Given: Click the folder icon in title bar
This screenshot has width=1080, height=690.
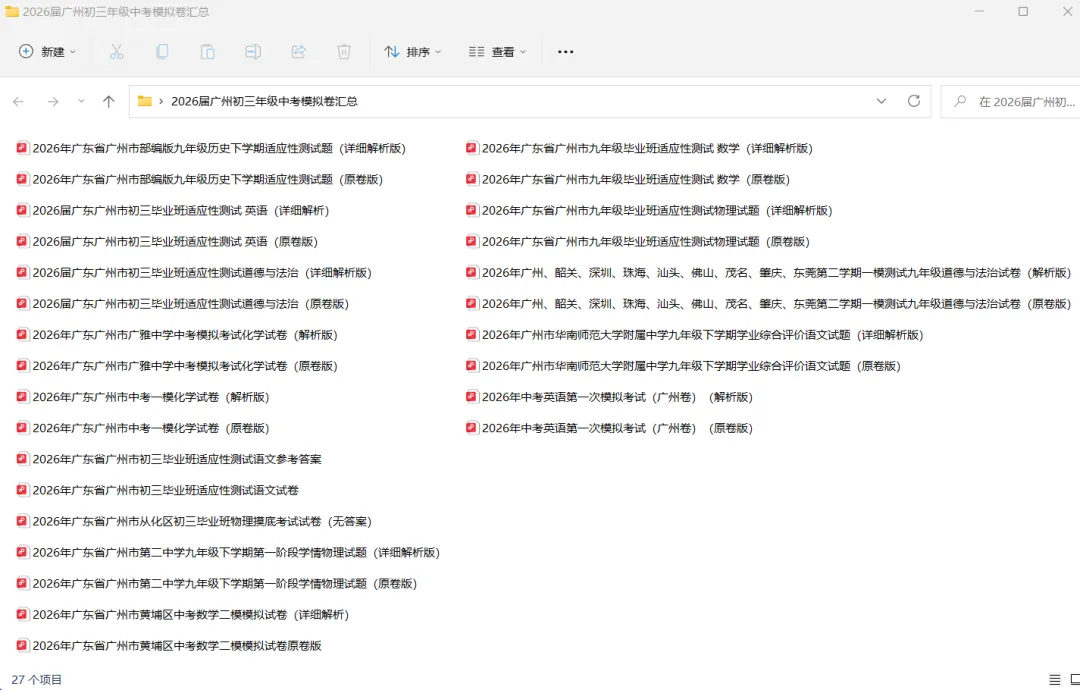Looking at the screenshot, I should coord(12,12).
